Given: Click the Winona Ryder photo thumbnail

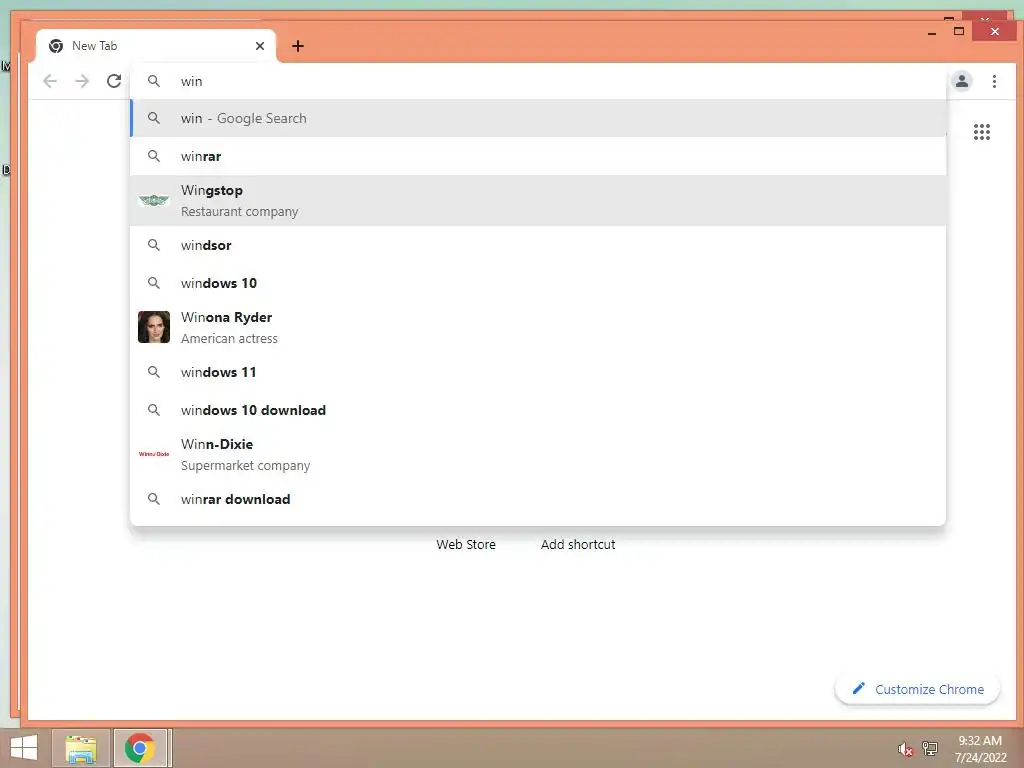Looking at the screenshot, I should (x=153, y=327).
